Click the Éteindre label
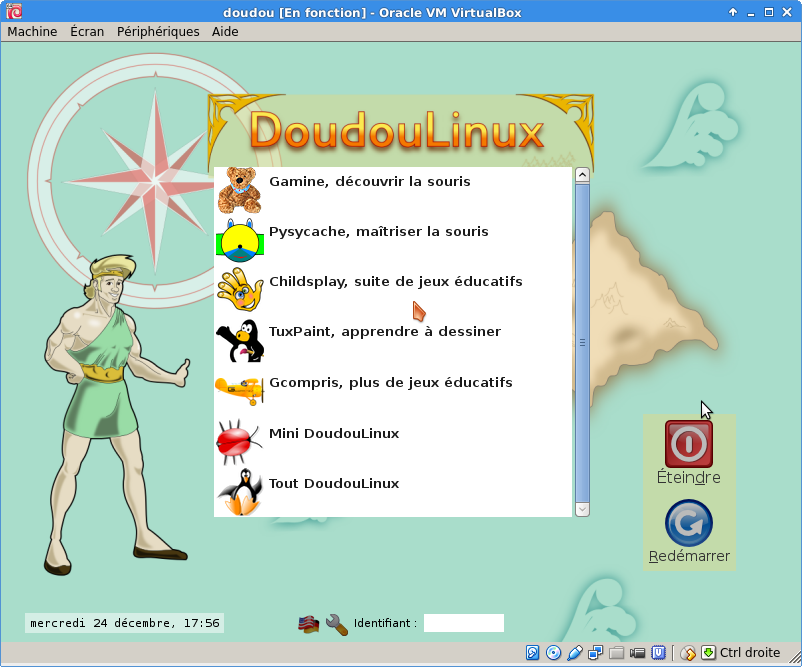Viewport: 802px width, 667px height. click(688, 477)
